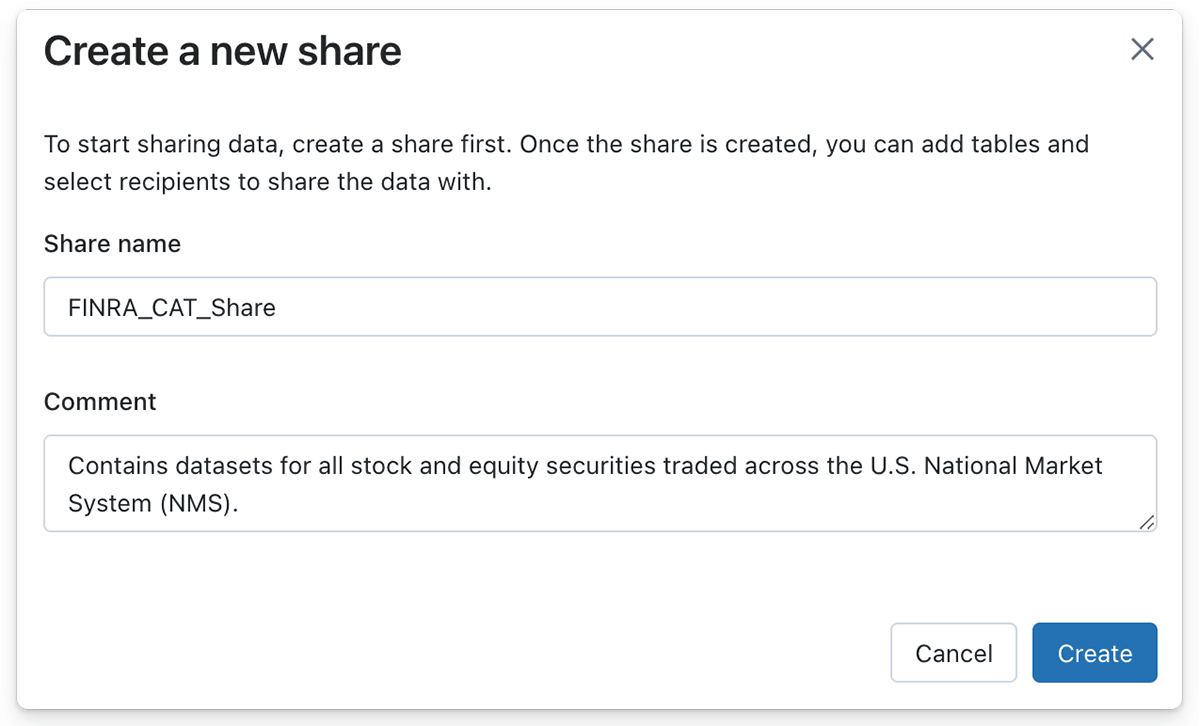Place cursor on "FINRA_CAT_Share" text
Viewport: 1200px width, 726px height.
171,308
